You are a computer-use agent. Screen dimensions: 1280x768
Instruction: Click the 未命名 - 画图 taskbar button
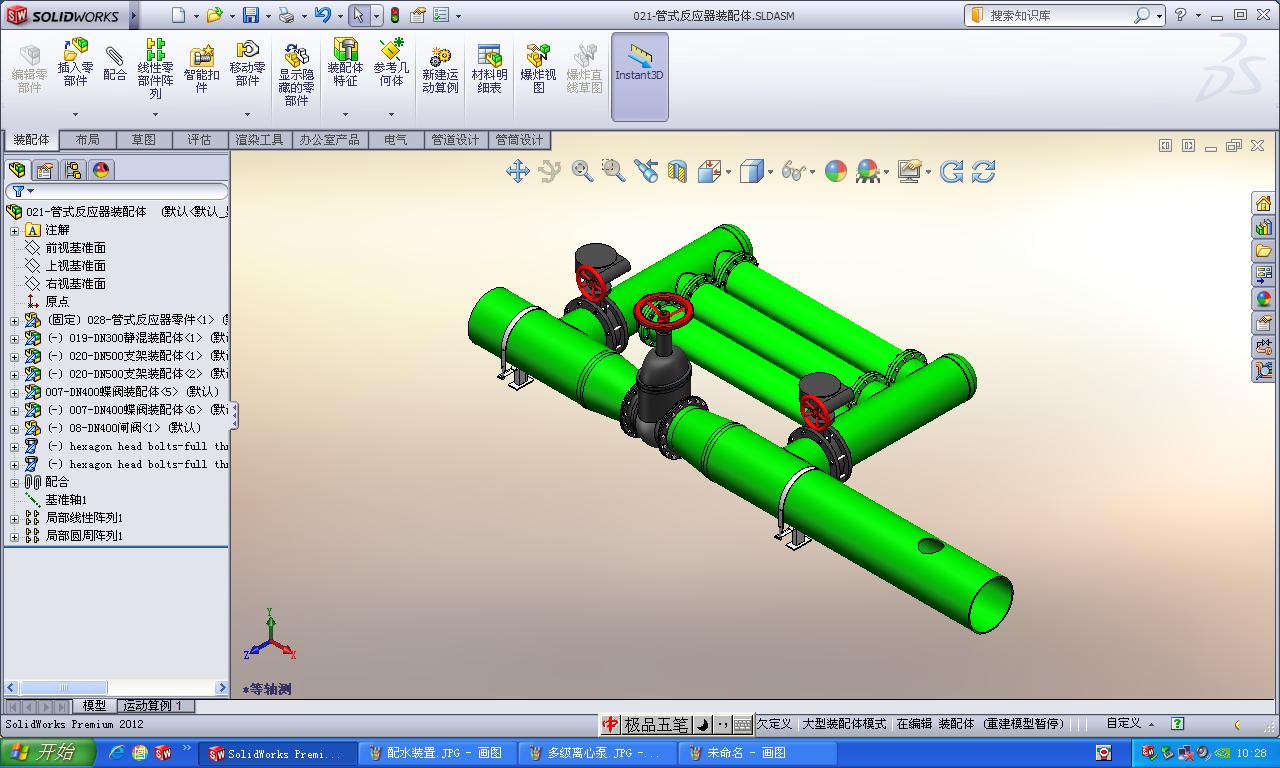pos(758,753)
